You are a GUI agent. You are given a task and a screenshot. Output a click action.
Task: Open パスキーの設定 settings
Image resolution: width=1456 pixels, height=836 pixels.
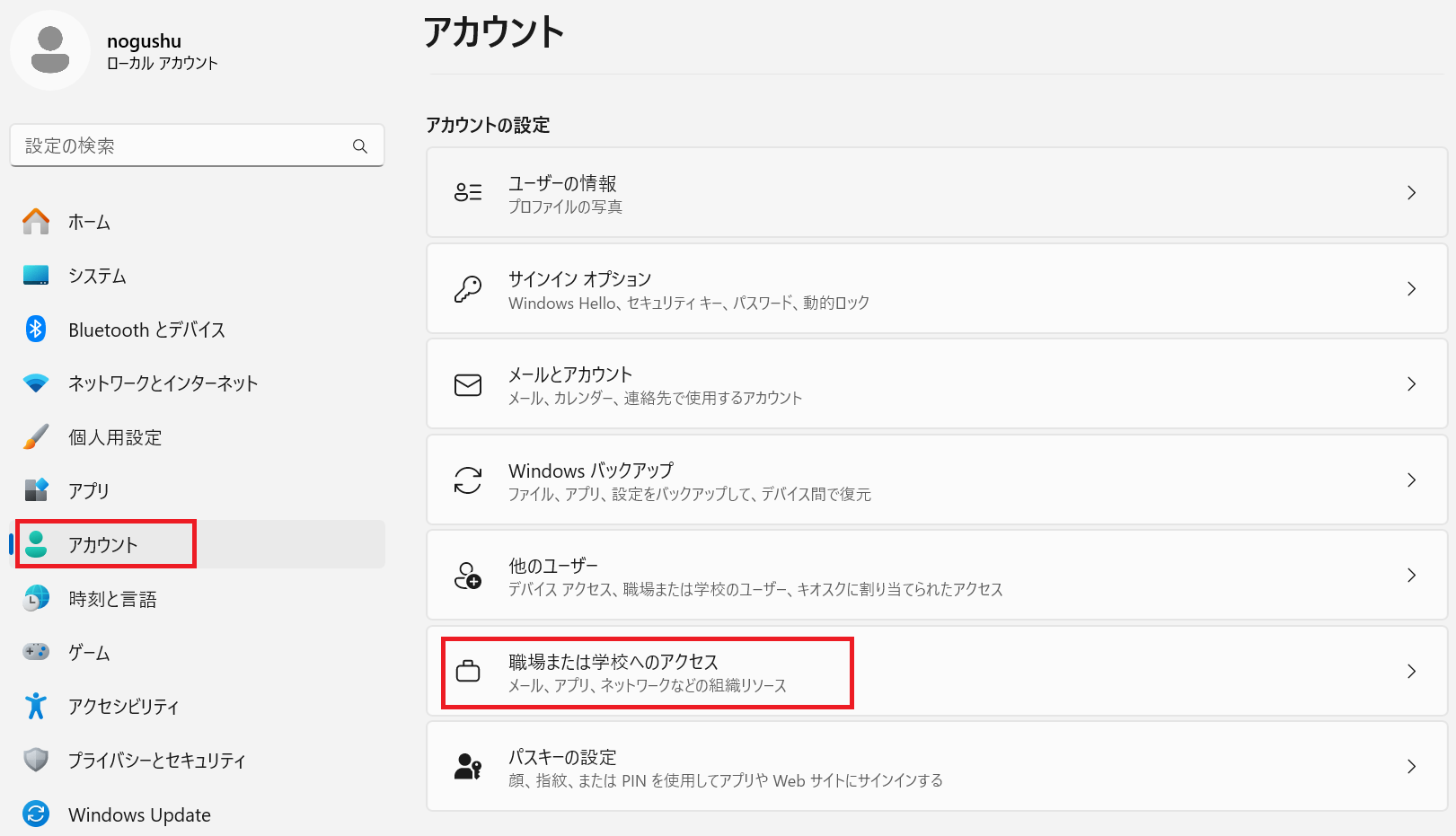point(937,766)
